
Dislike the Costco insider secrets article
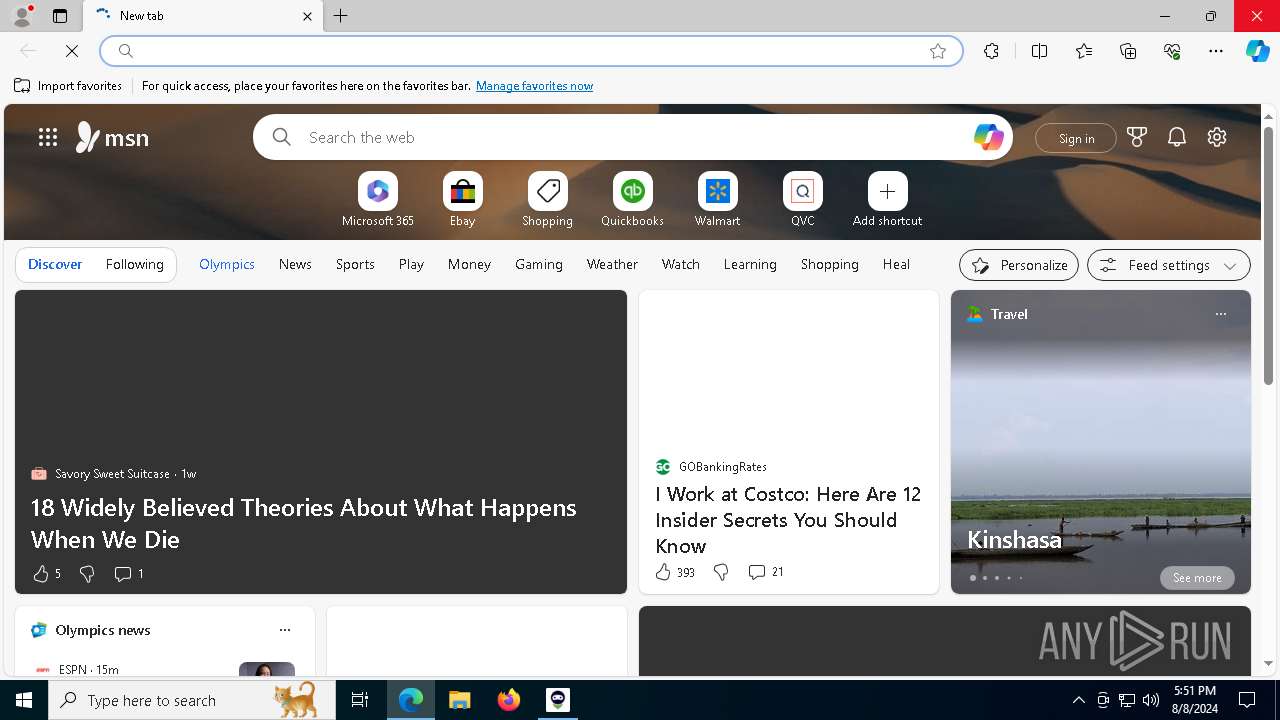[x=721, y=572]
